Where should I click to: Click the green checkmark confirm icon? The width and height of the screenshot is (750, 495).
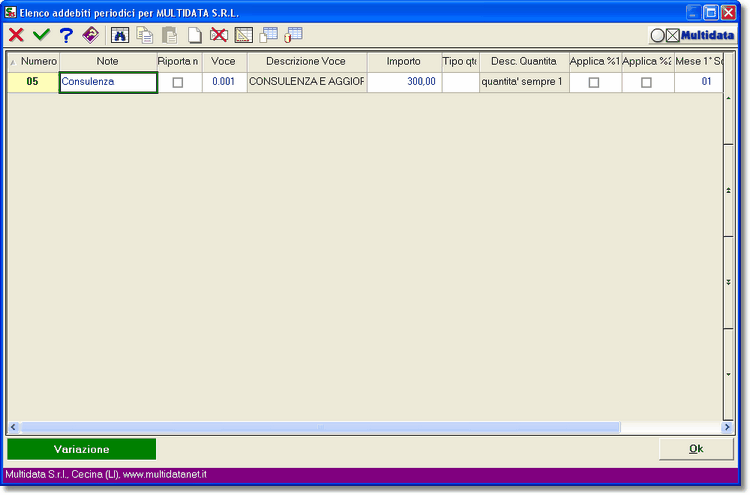click(x=42, y=35)
